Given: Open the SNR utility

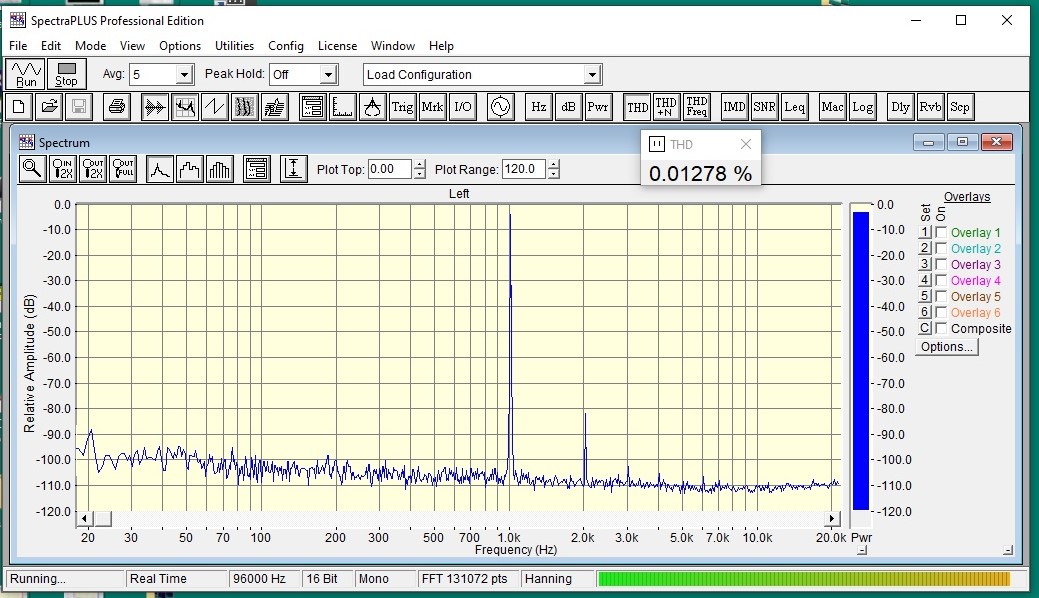Looking at the screenshot, I should coord(764,107).
